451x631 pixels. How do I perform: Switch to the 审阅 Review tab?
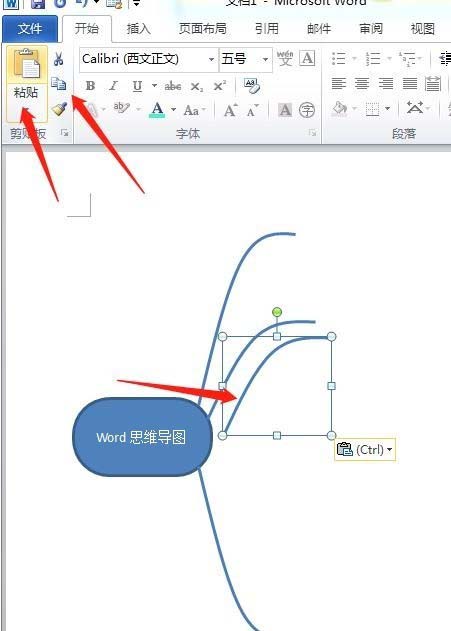371,29
